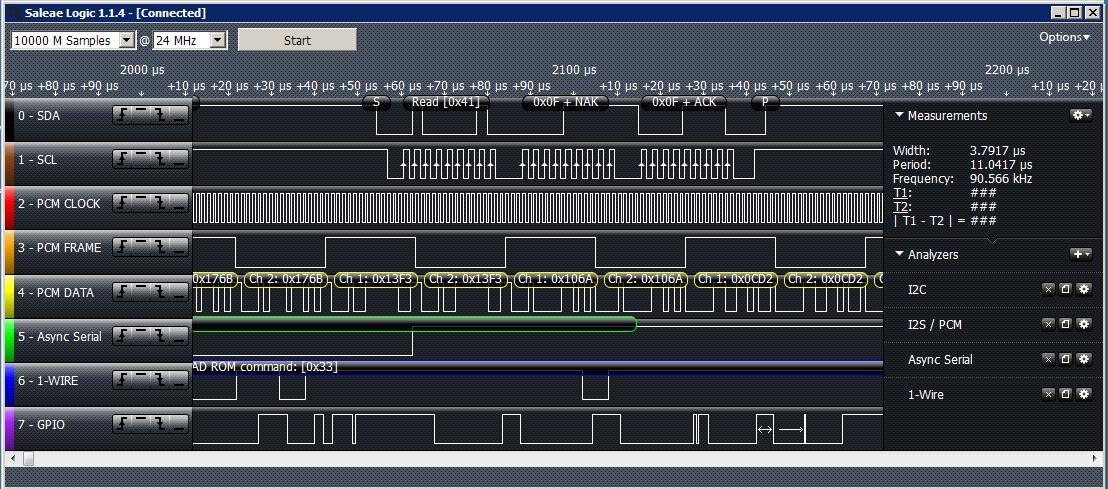Open 1-Wire analyzer settings gear
This screenshot has height=489, width=1108.
[x=1084, y=394]
